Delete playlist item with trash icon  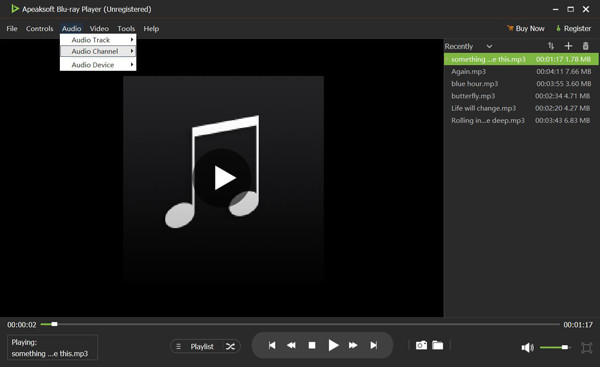(585, 46)
